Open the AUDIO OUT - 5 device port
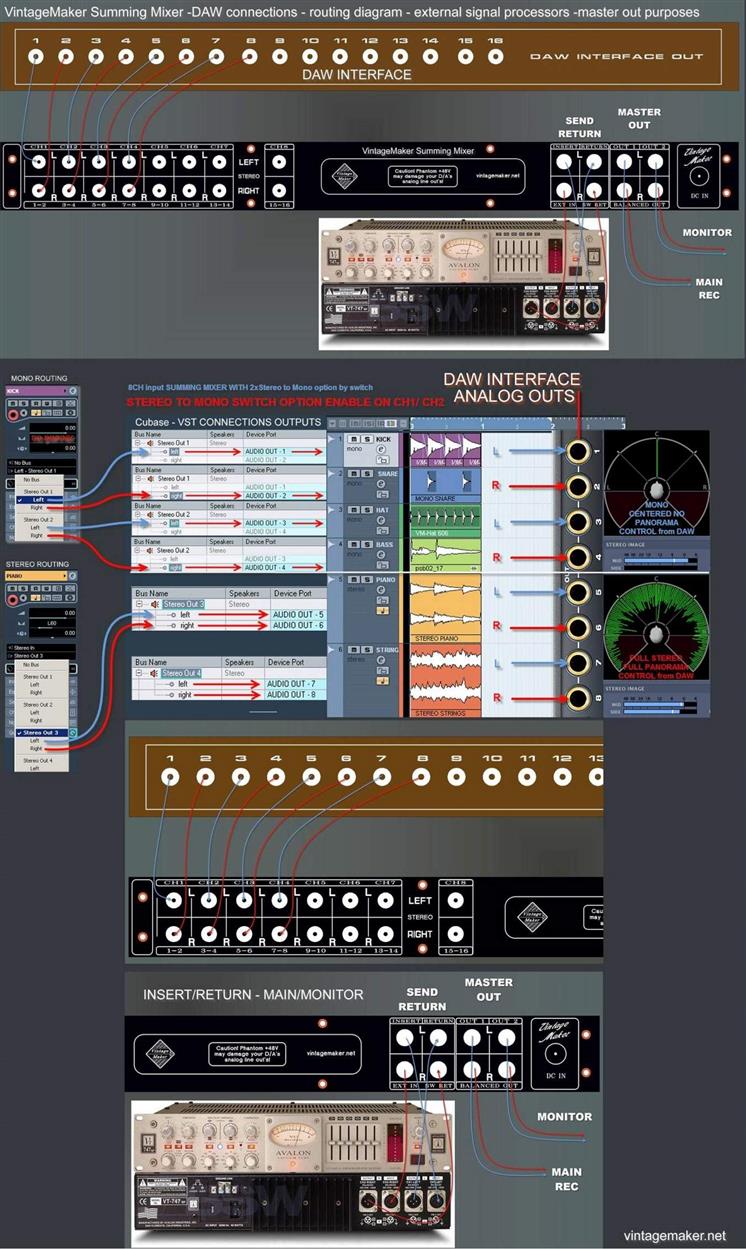 click(298, 614)
